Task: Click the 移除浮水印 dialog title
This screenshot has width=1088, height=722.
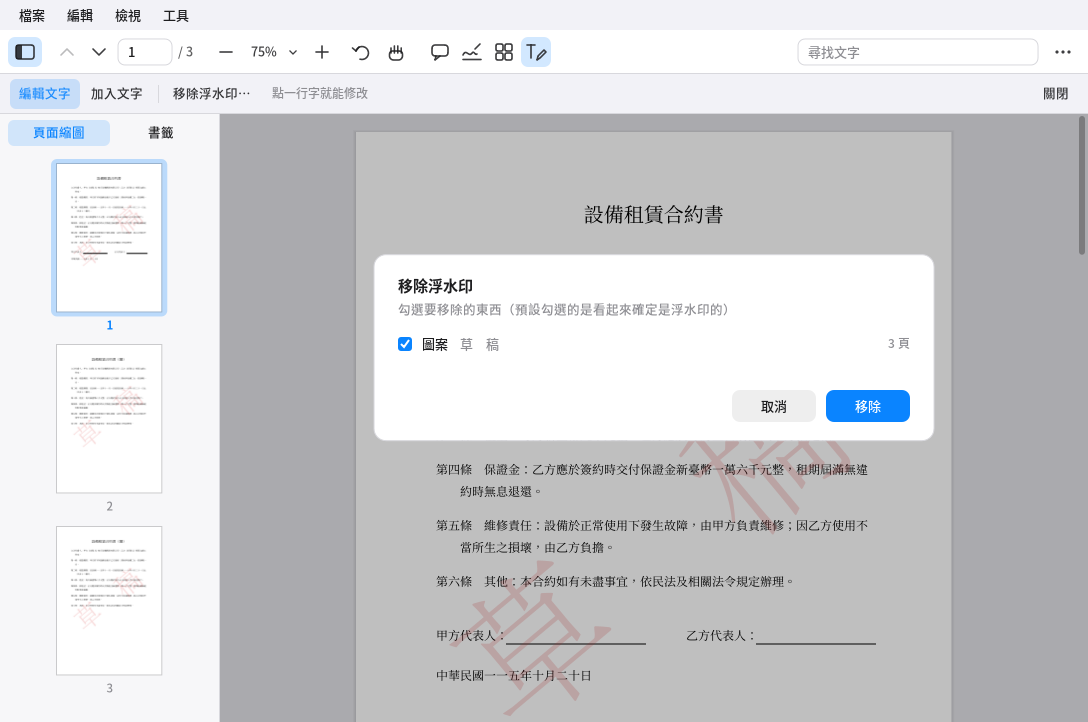Action: coord(435,286)
